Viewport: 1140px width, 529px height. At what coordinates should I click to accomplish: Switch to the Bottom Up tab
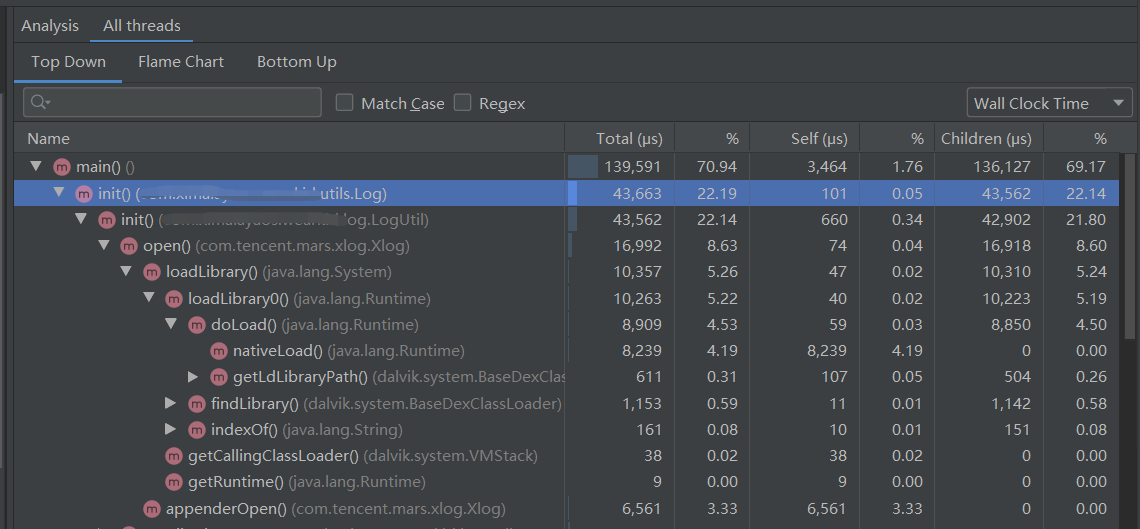[296, 62]
